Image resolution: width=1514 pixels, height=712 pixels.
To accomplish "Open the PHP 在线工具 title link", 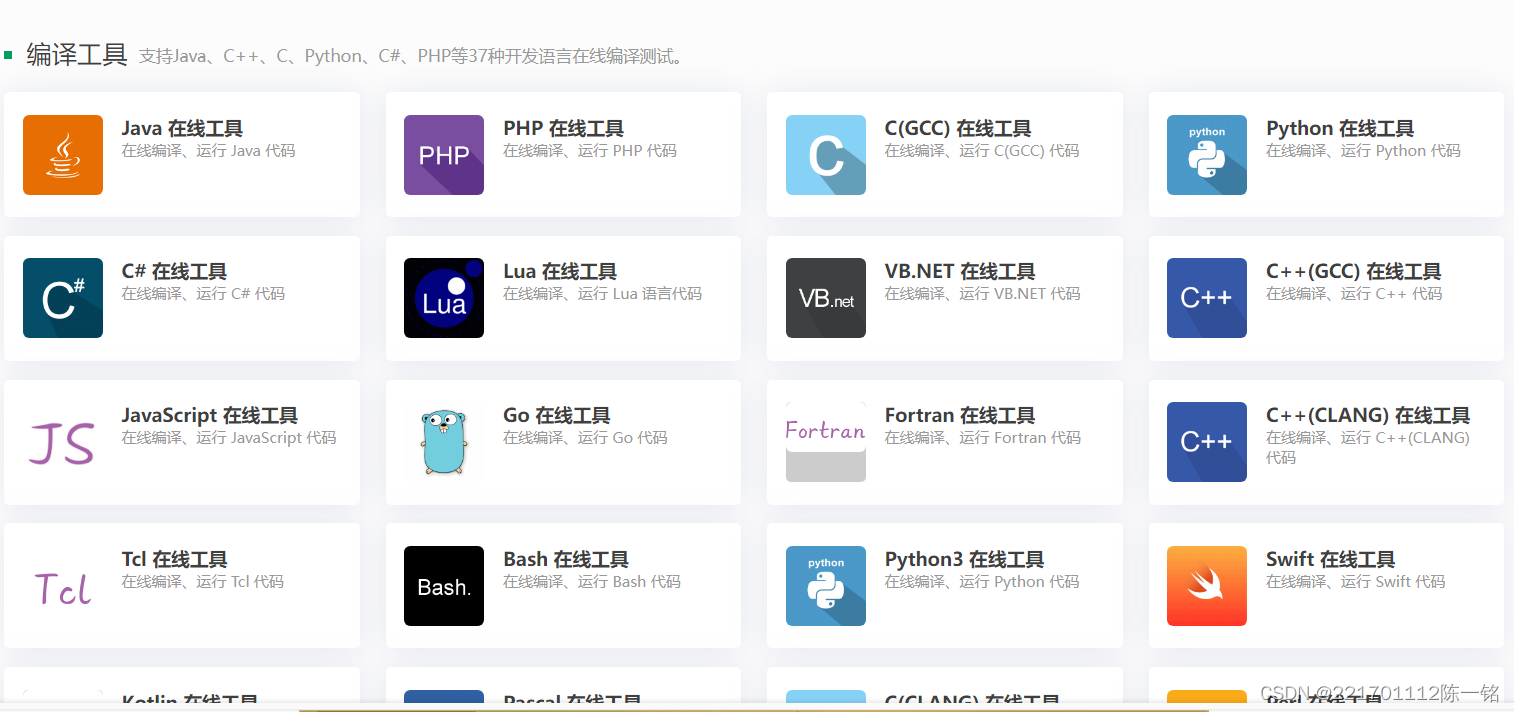I will pos(563,128).
